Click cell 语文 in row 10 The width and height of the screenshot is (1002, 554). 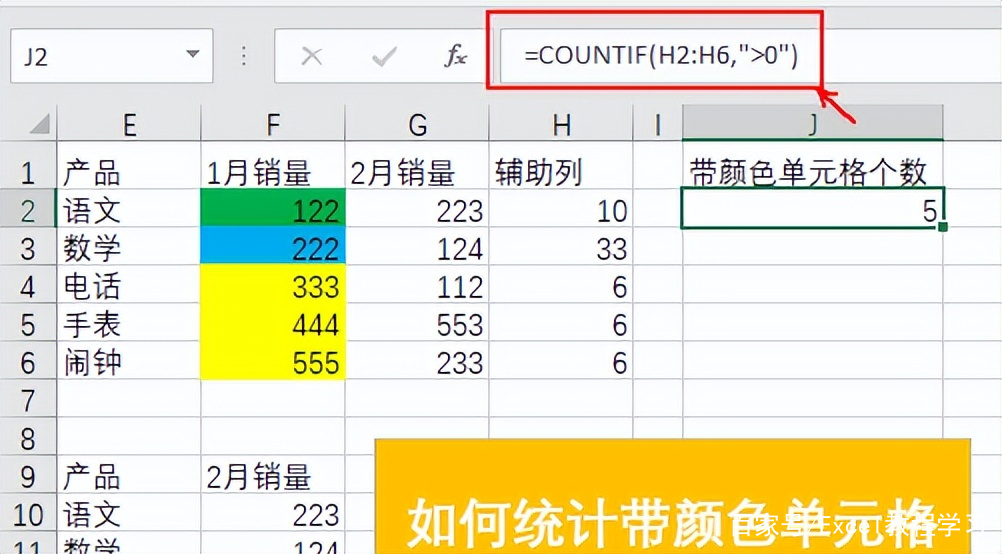pyautogui.click(x=129, y=512)
